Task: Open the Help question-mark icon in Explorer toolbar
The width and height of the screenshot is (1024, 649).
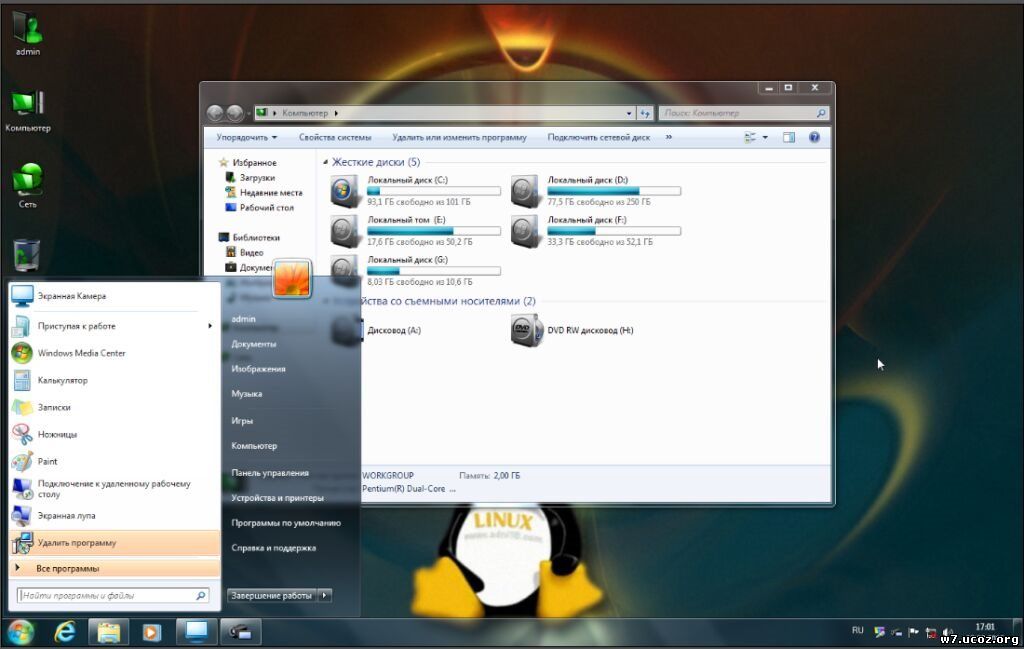Action: (814, 137)
